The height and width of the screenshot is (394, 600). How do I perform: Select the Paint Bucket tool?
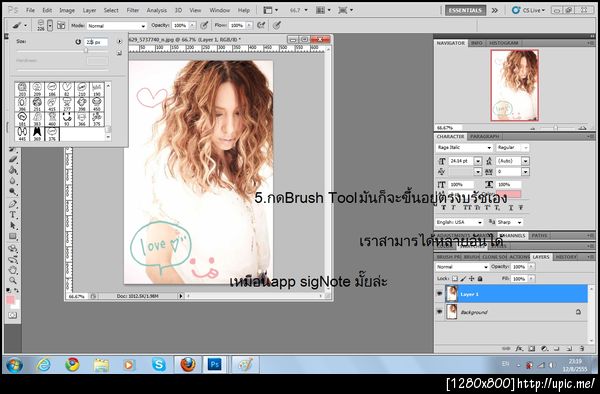[x=13, y=170]
